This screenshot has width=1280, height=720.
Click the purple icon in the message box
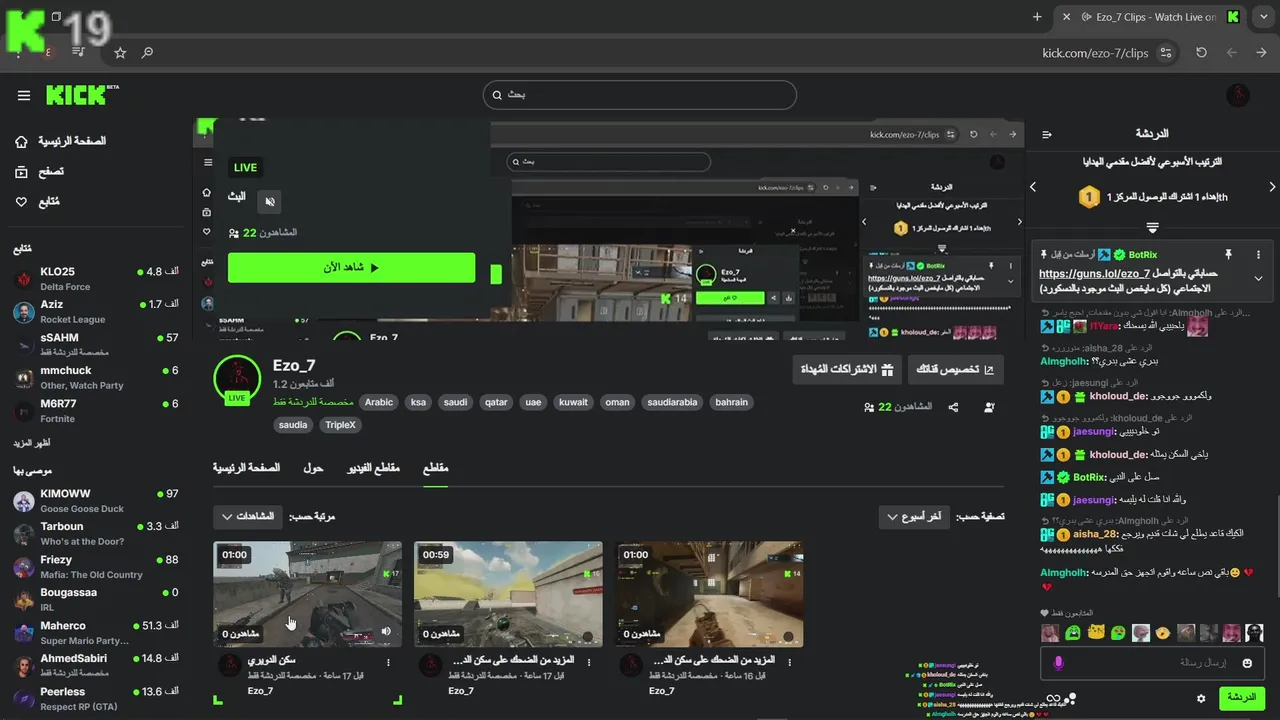pyautogui.click(x=1059, y=663)
